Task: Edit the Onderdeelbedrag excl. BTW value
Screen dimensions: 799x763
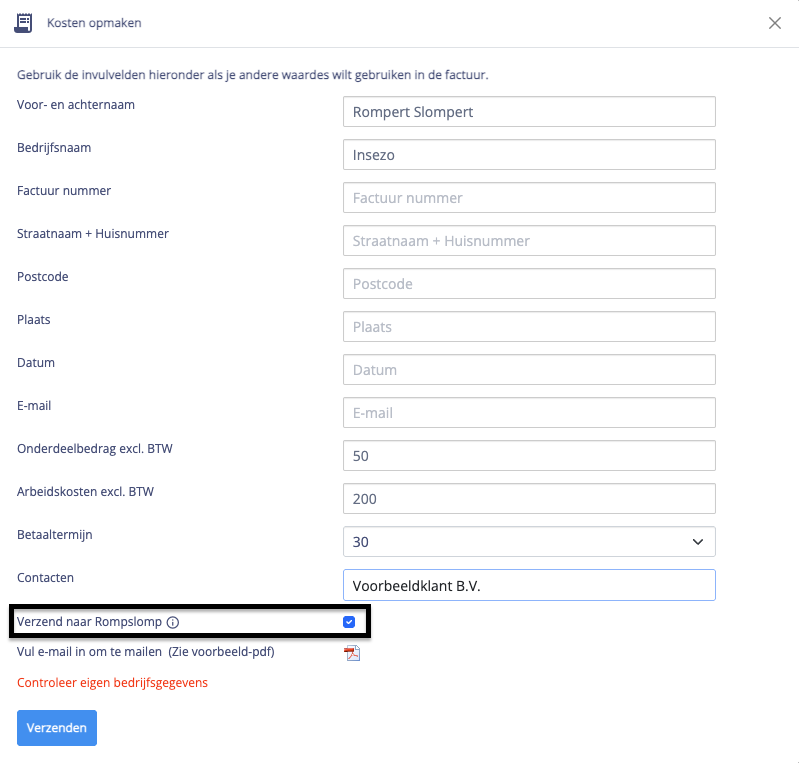Action: click(529, 455)
